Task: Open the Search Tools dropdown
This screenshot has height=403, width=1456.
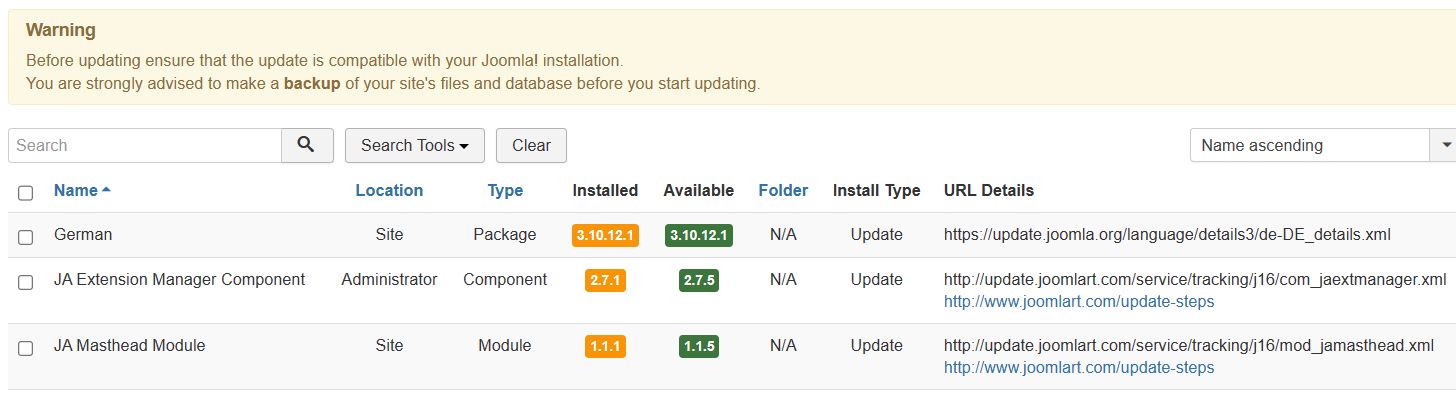Action: (414, 145)
